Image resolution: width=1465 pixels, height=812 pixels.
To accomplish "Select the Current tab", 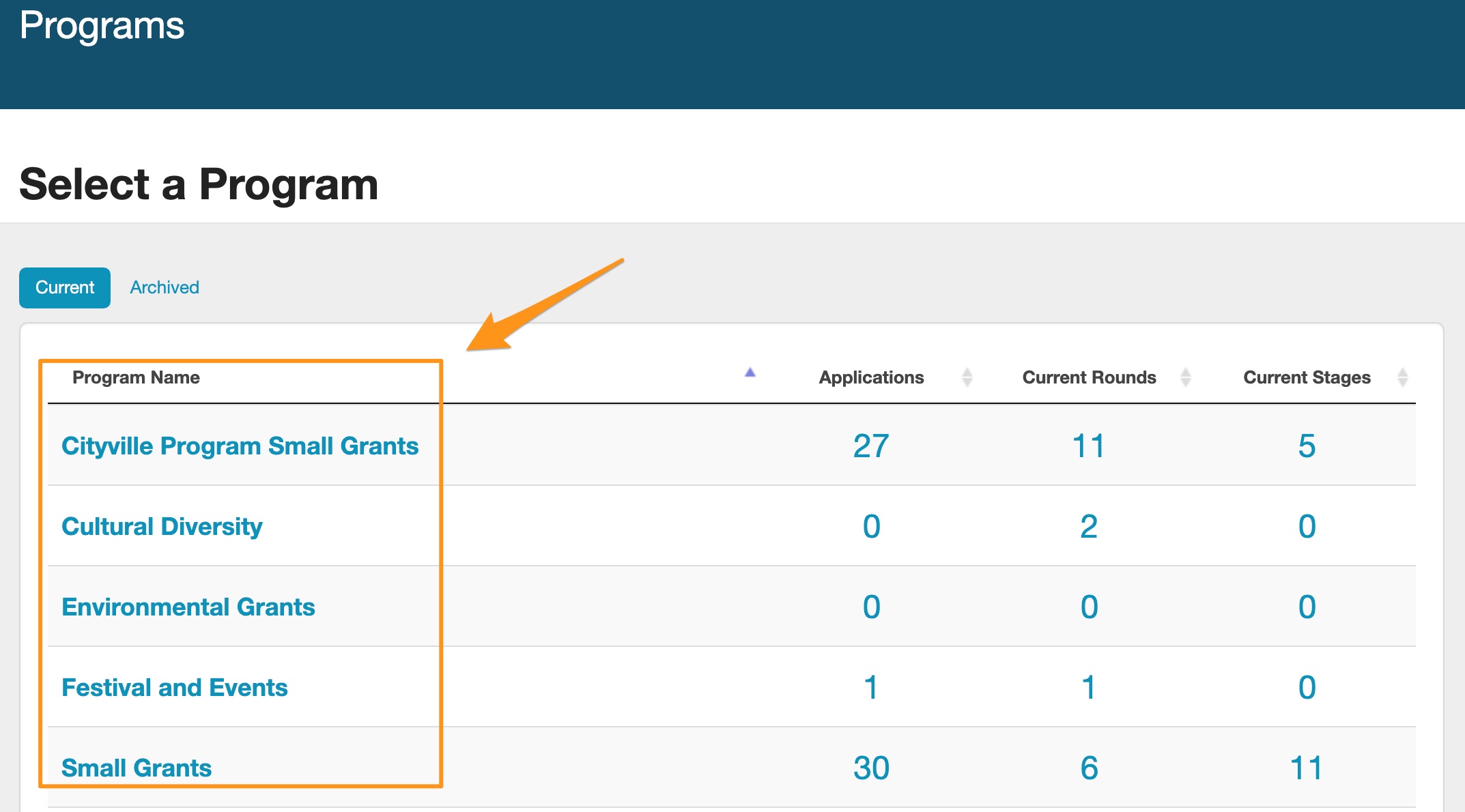I will (x=65, y=287).
